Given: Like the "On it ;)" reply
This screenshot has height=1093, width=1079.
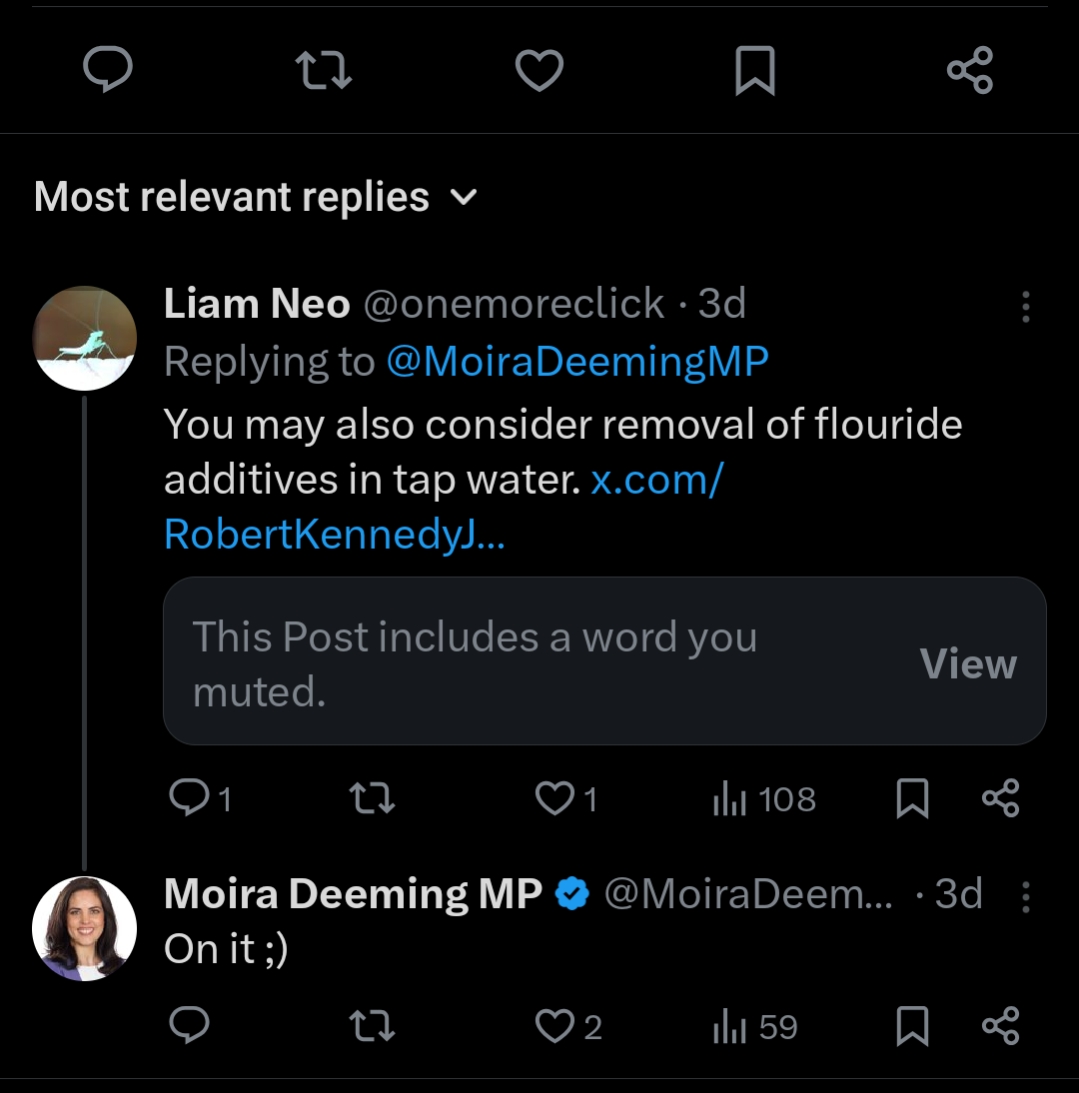Looking at the screenshot, I should (x=555, y=1026).
